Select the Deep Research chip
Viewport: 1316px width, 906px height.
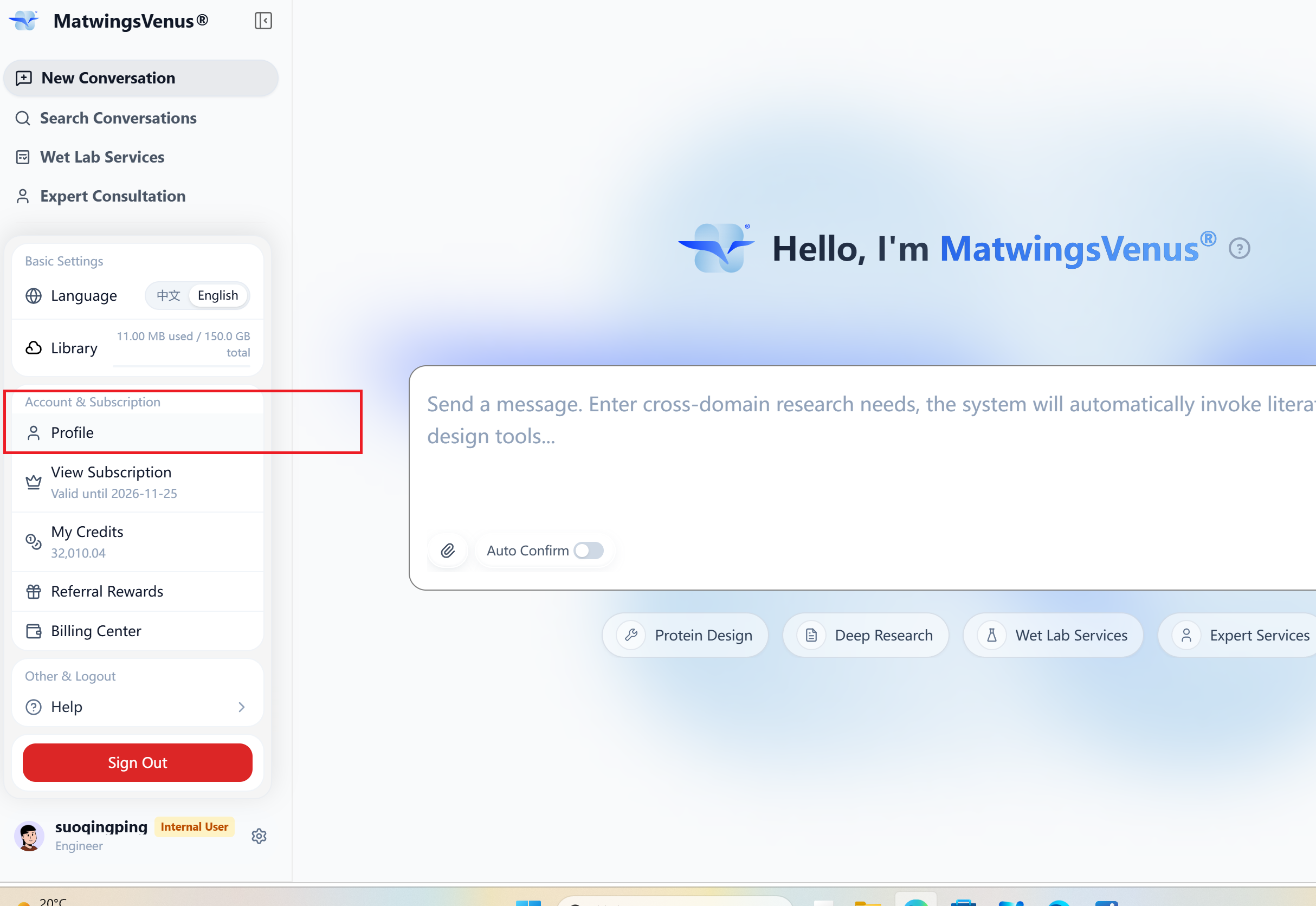pyautogui.click(x=866, y=635)
